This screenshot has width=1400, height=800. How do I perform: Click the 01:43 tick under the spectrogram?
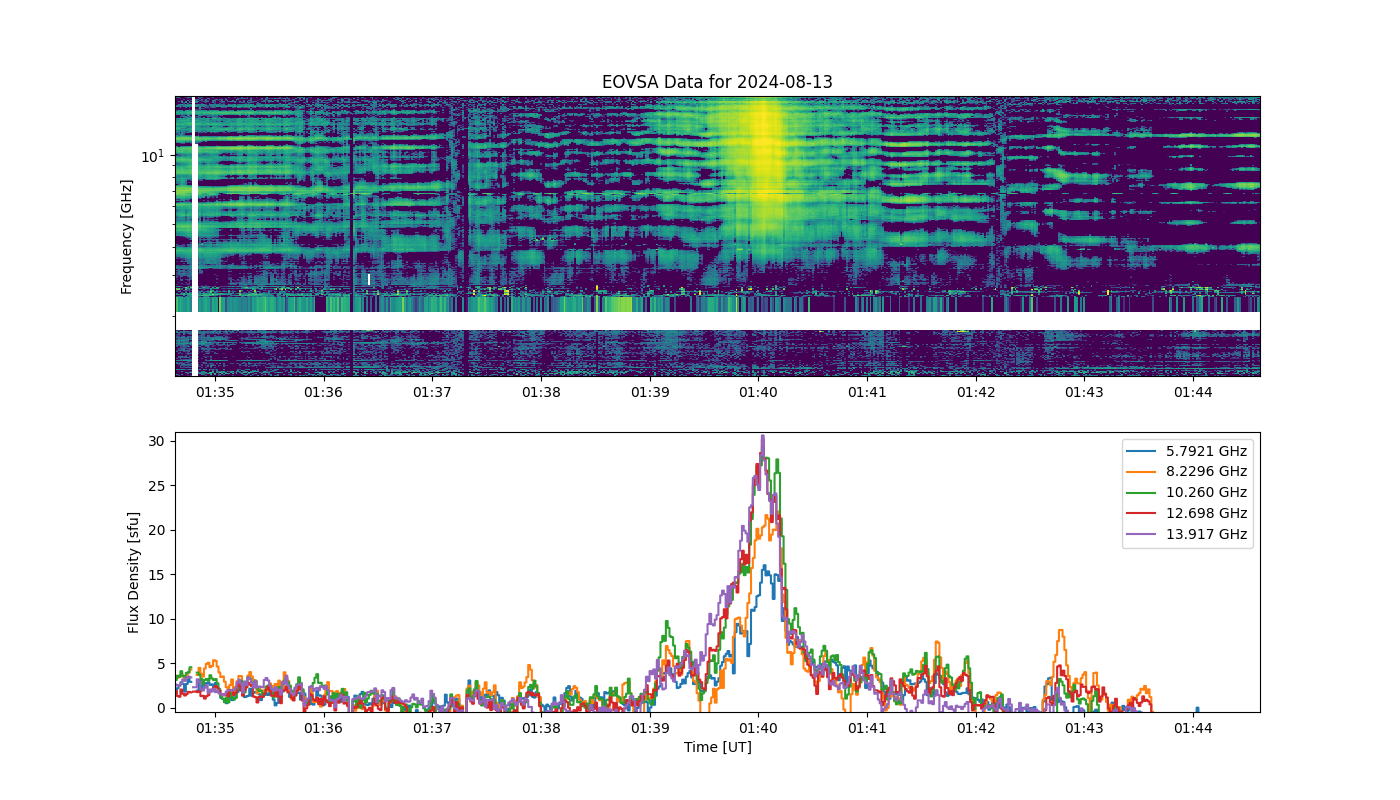(1085, 393)
